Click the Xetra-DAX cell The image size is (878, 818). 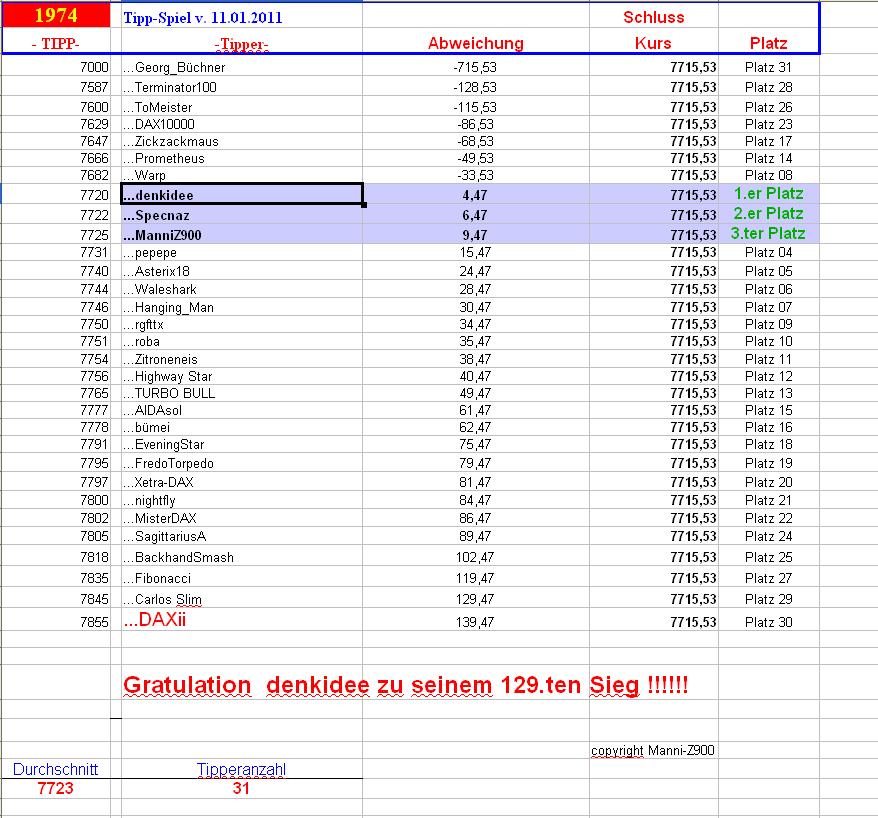tap(242, 482)
